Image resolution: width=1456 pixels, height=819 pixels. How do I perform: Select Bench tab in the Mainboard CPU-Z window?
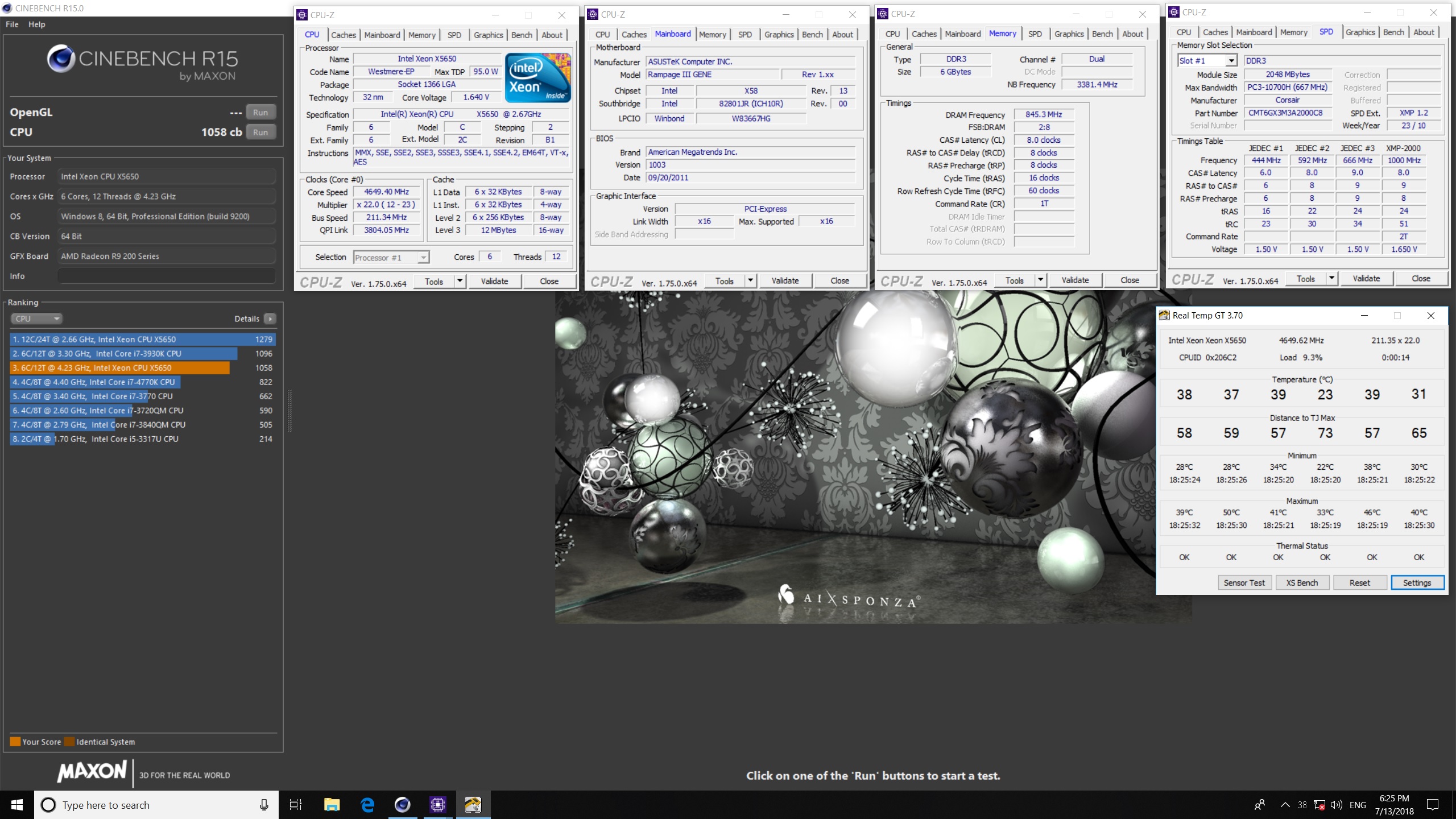click(x=812, y=34)
